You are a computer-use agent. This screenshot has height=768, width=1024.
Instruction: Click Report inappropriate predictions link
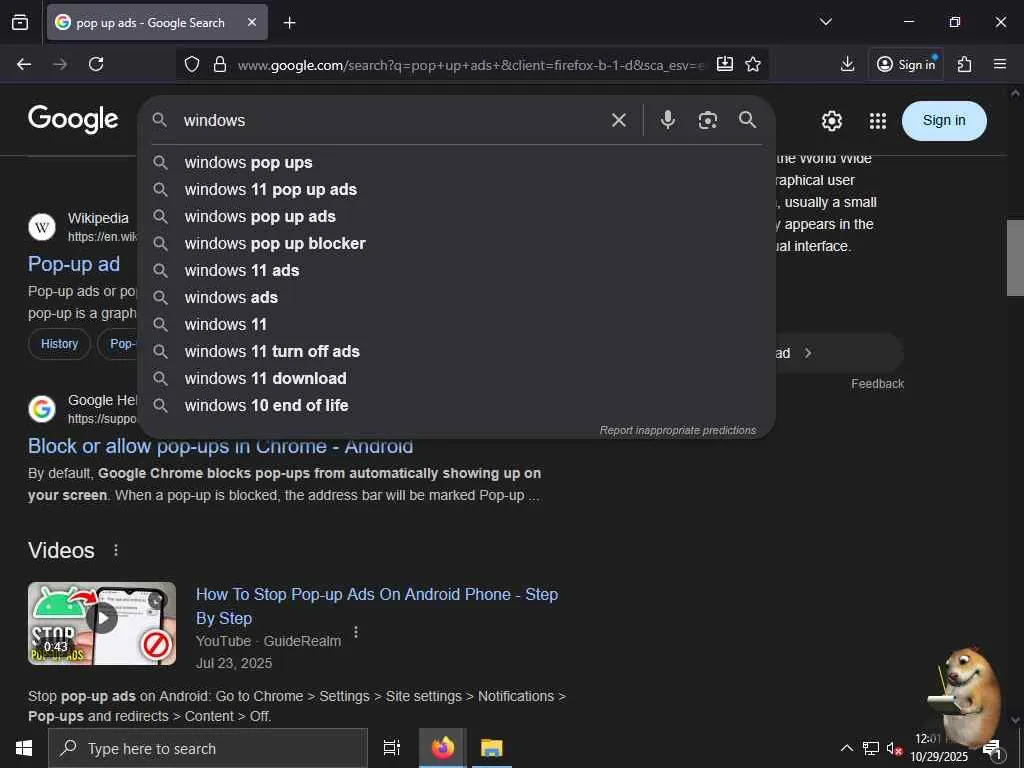[x=677, y=430]
